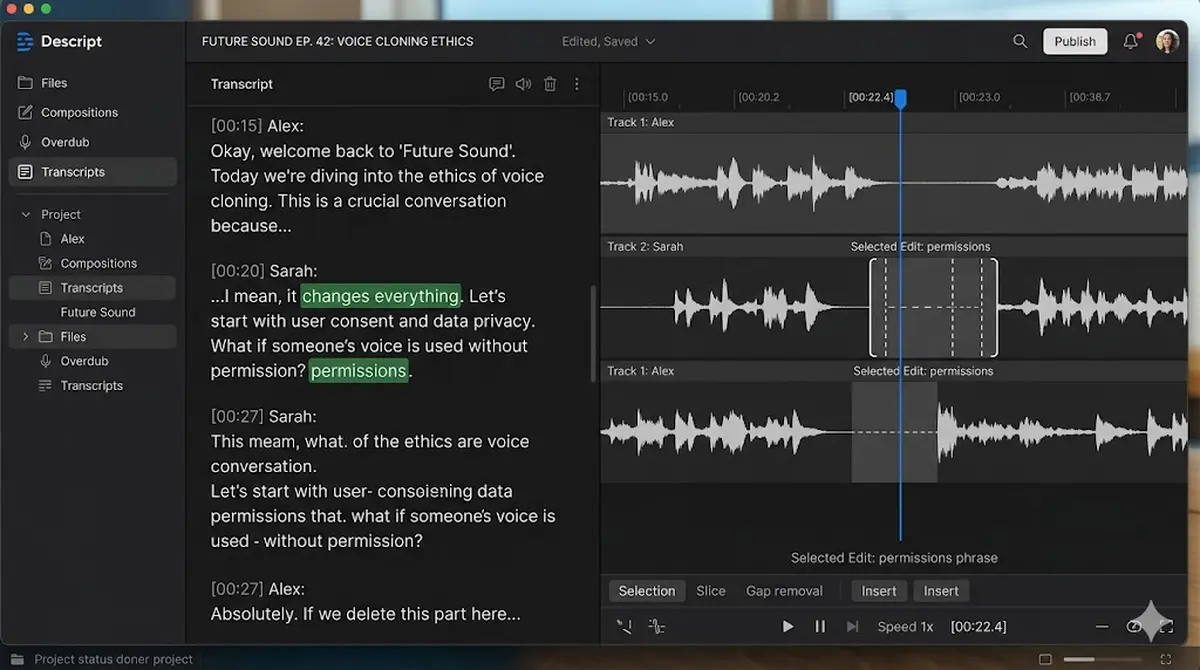The width and height of the screenshot is (1200, 670).
Task: Open Transcript more options (three dots)
Action: click(576, 84)
